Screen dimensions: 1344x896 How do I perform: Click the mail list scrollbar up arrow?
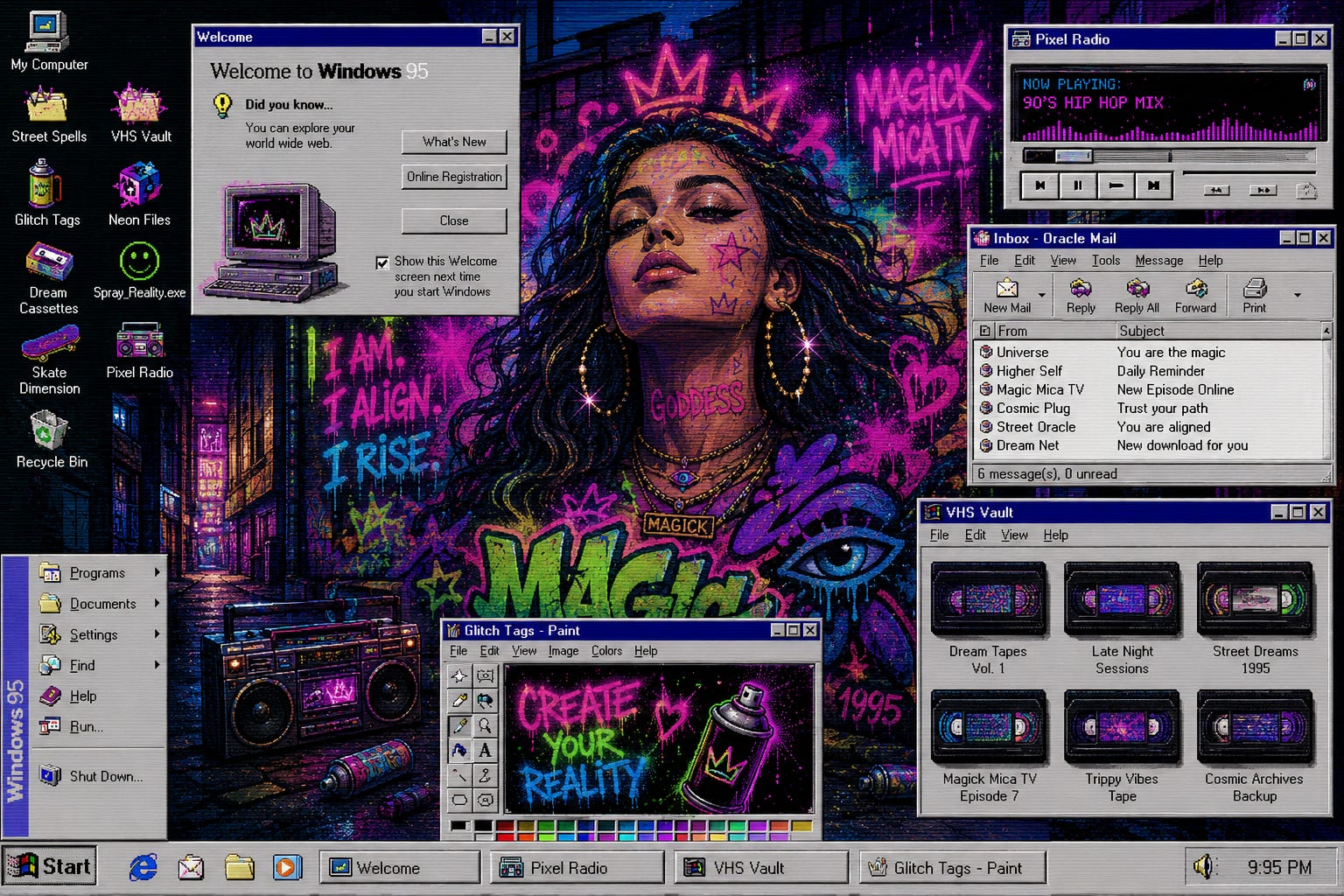[1326, 330]
